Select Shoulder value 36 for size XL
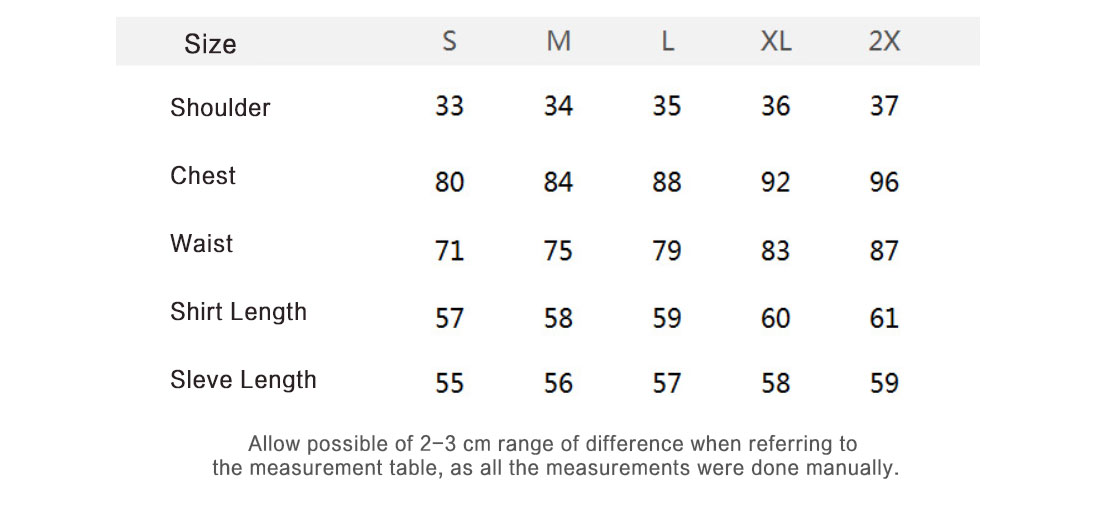The width and height of the screenshot is (1106, 523). click(776, 106)
